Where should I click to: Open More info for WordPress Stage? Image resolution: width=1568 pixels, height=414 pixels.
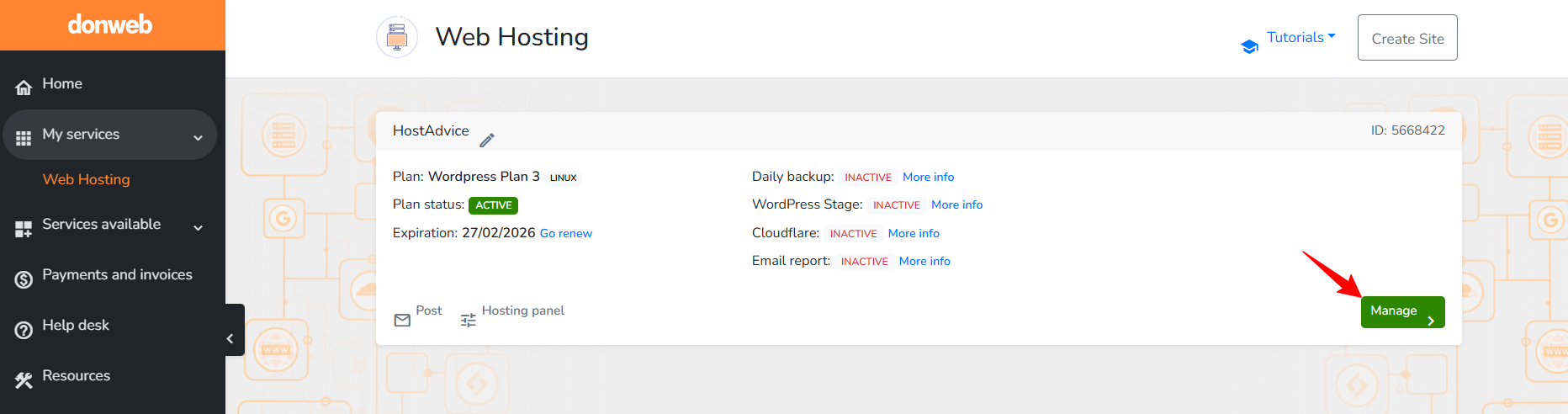(x=956, y=204)
